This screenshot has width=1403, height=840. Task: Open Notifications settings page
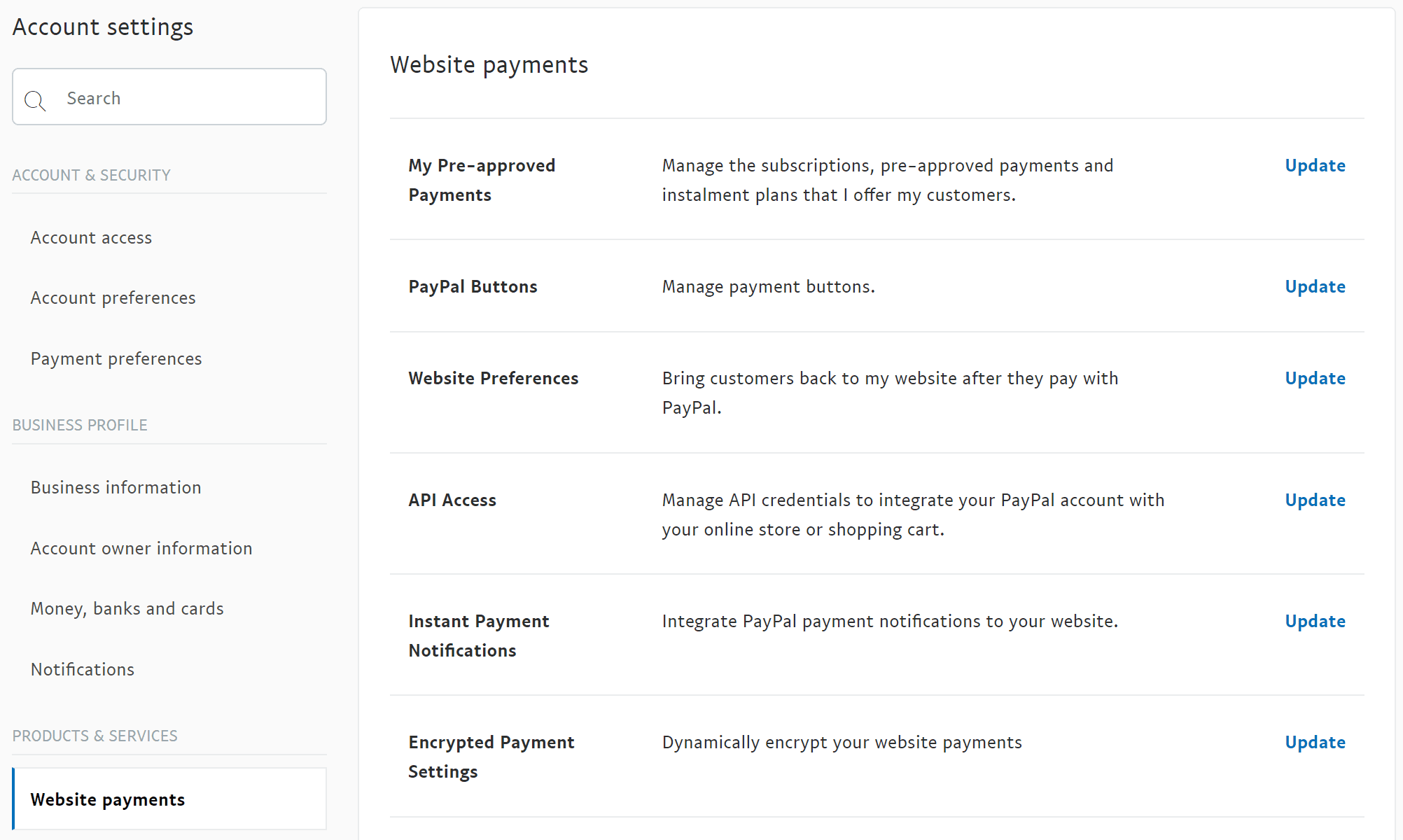[x=83, y=670]
